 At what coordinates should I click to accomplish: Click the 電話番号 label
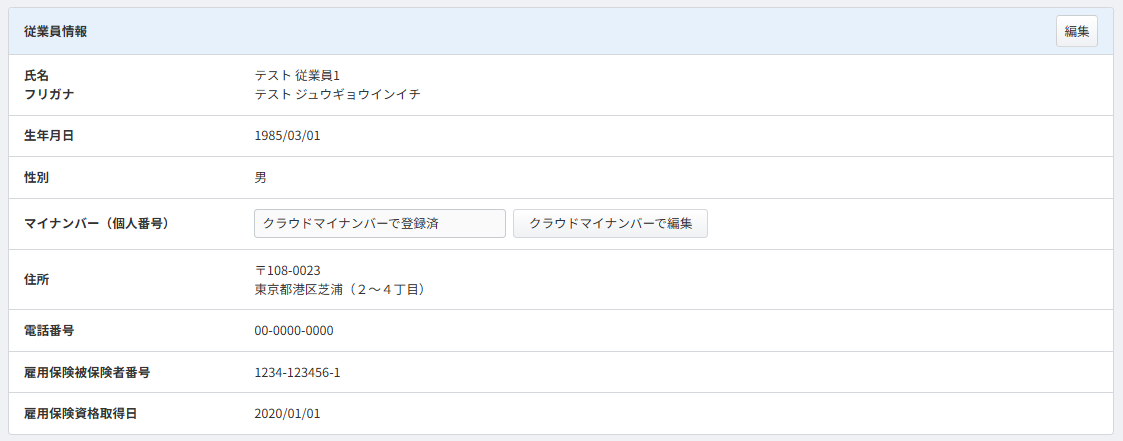click(x=49, y=331)
